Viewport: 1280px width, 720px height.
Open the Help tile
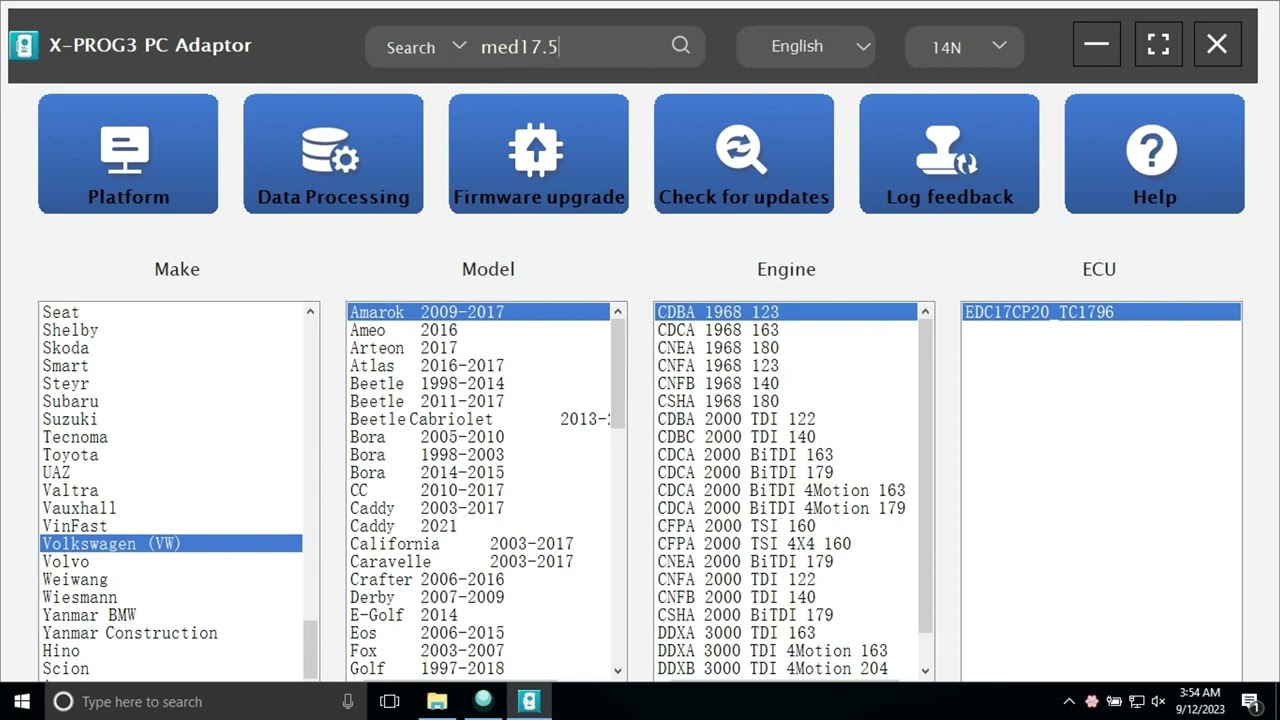1155,154
